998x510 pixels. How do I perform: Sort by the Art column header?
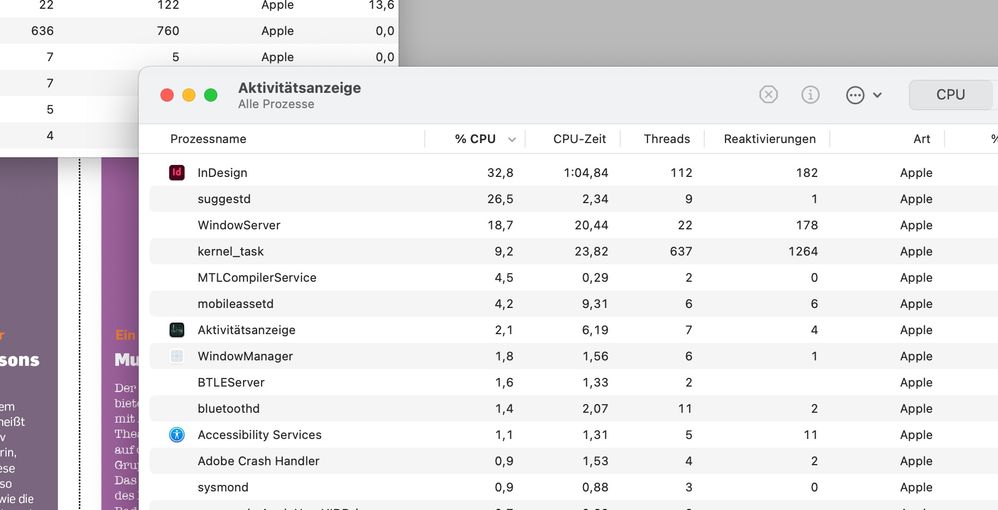922,139
